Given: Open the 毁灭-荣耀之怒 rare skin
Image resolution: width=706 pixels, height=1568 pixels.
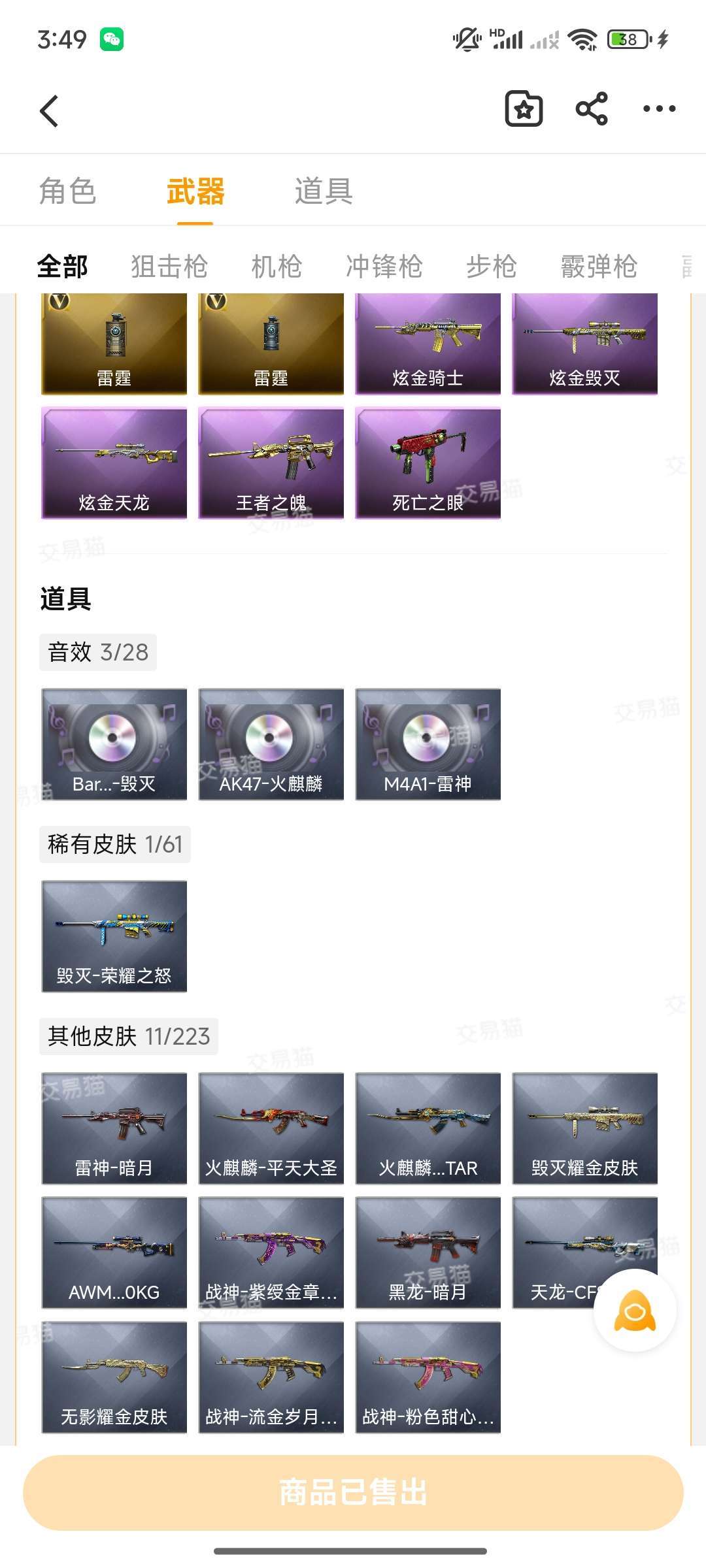Looking at the screenshot, I should [114, 936].
